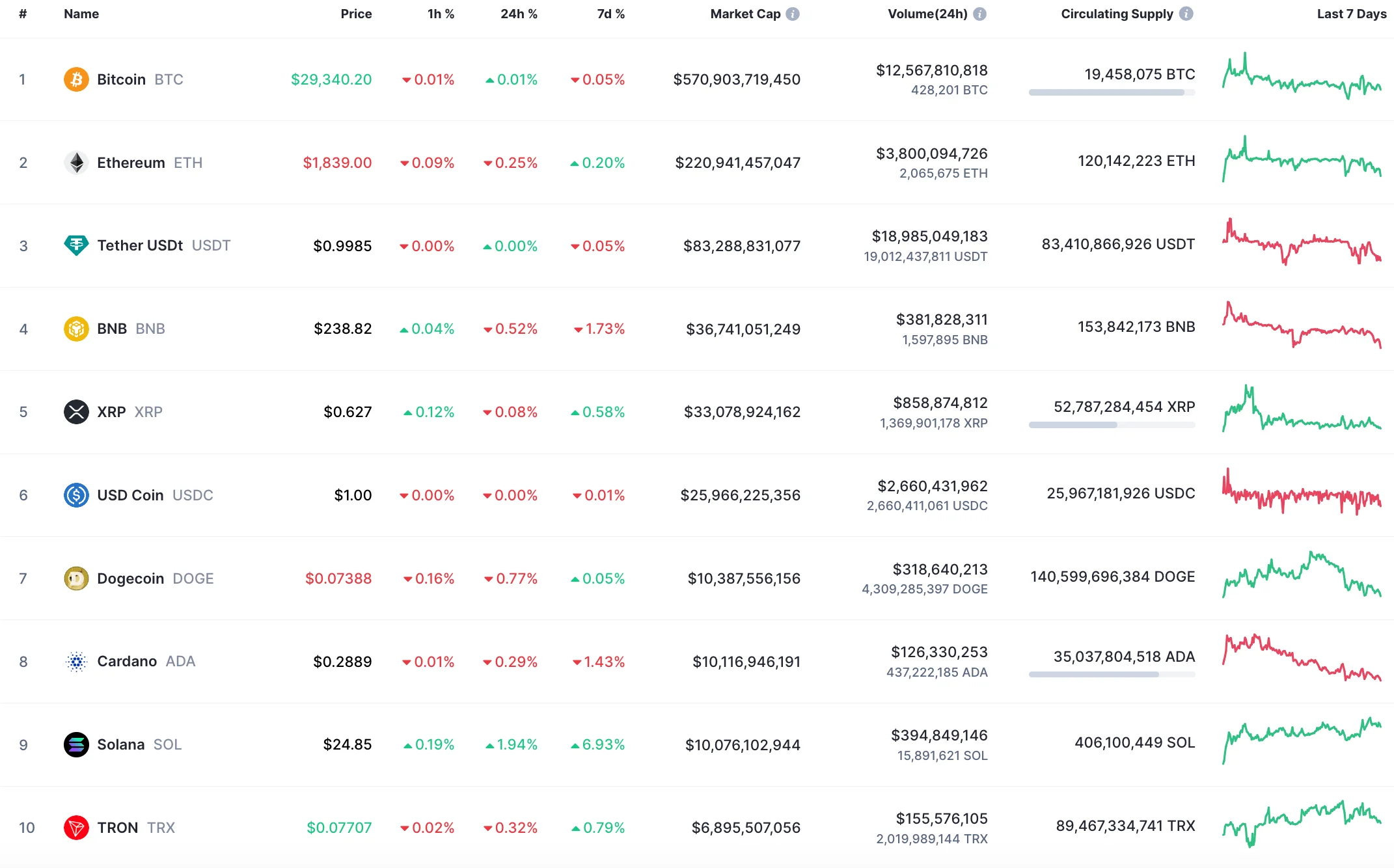Screen dimensions: 1394x868
Task: Open the Market Cap info tooltip
Action: tap(792, 13)
